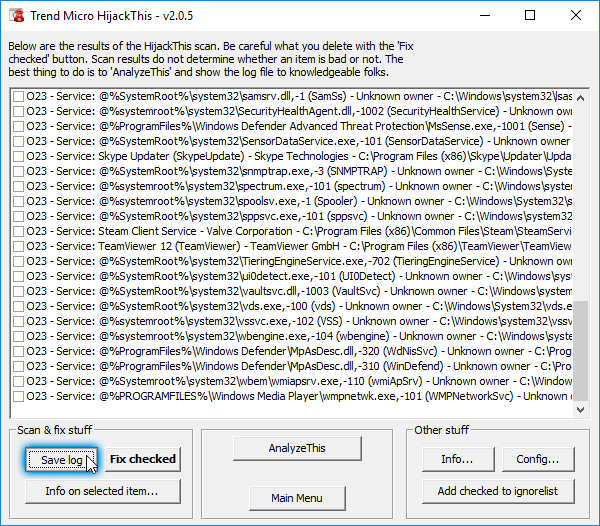600x526 pixels.
Task: Select checkbox for SNMPTRAP service
Action: [x=18, y=171]
